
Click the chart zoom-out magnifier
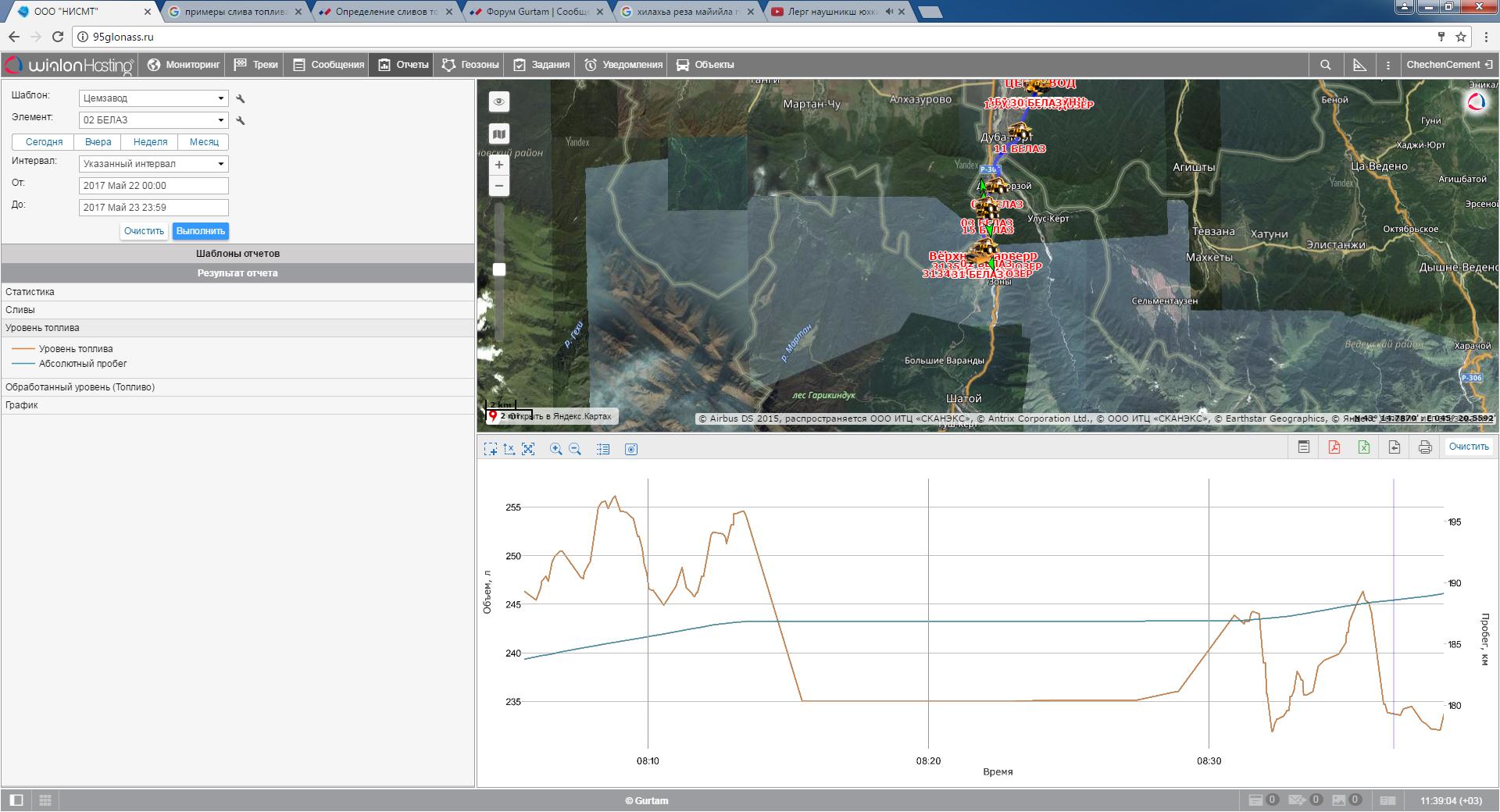(x=575, y=449)
